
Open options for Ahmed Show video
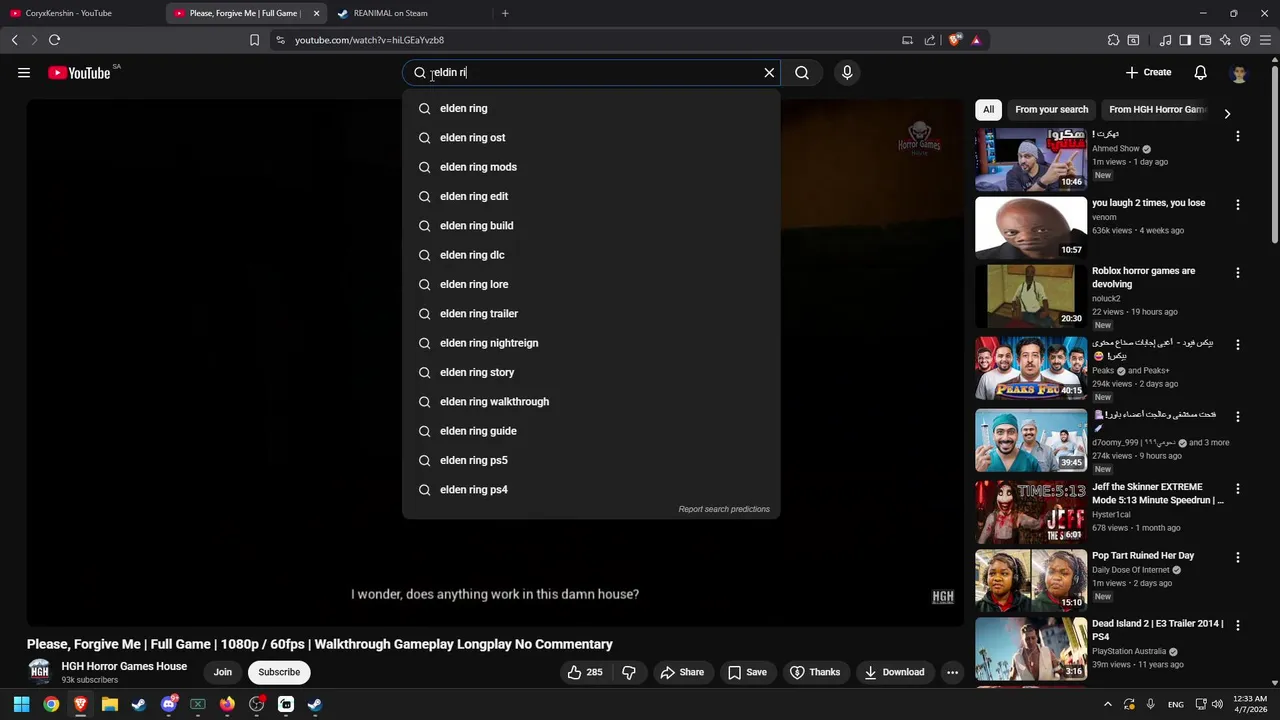point(1237,136)
